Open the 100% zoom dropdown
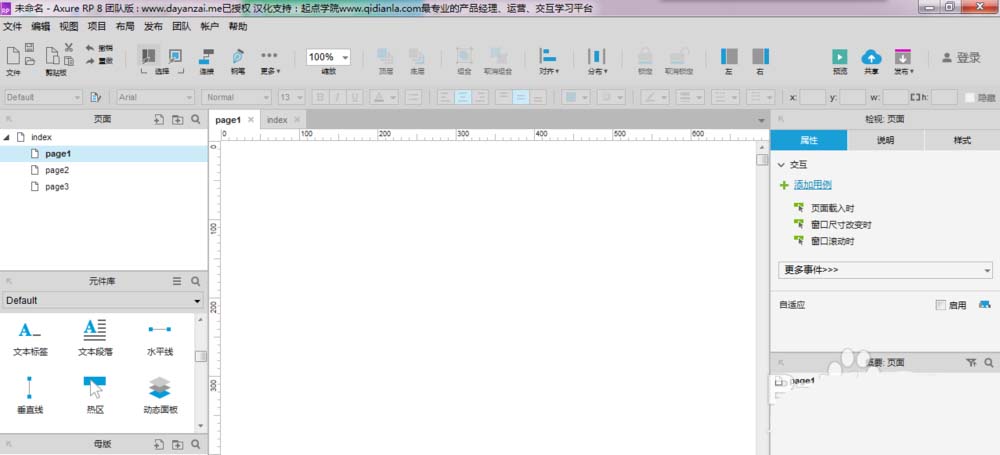The height and width of the screenshot is (455, 1000). pyautogui.click(x=328, y=57)
